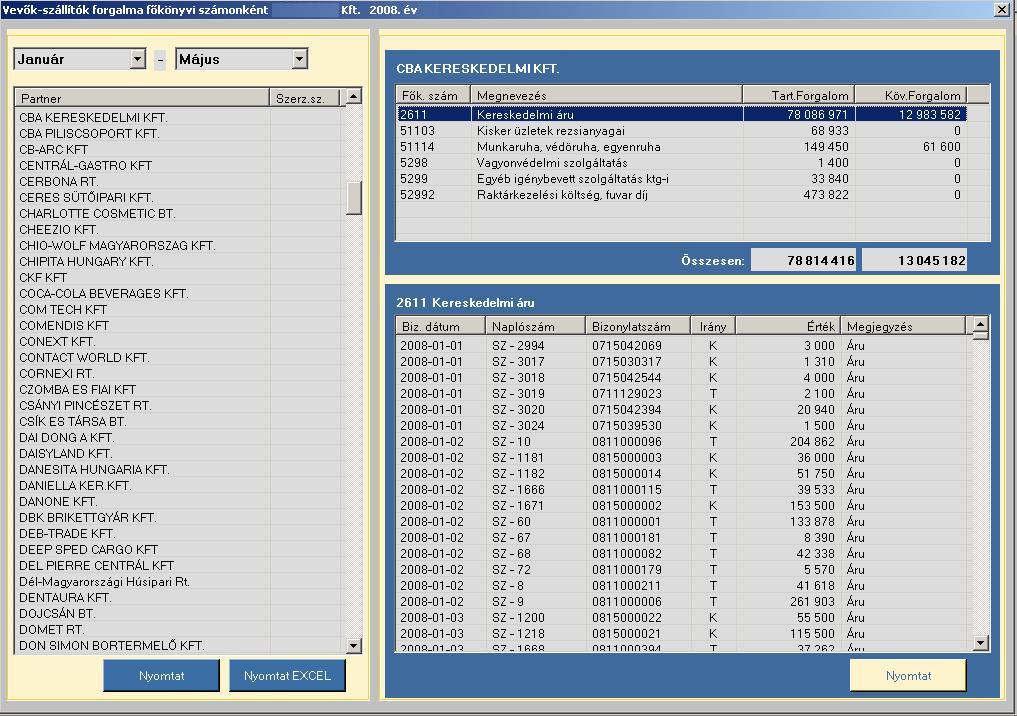Select partner CERES SÜTŐIPARI KFT.
The height and width of the screenshot is (716, 1017).
coord(178,197)
